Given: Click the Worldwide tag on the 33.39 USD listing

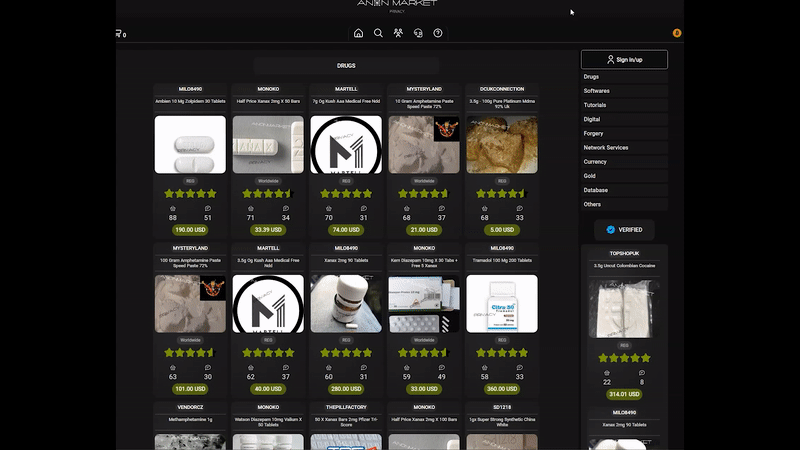Looking at the screenshot, I should click(x=268, y=181).
